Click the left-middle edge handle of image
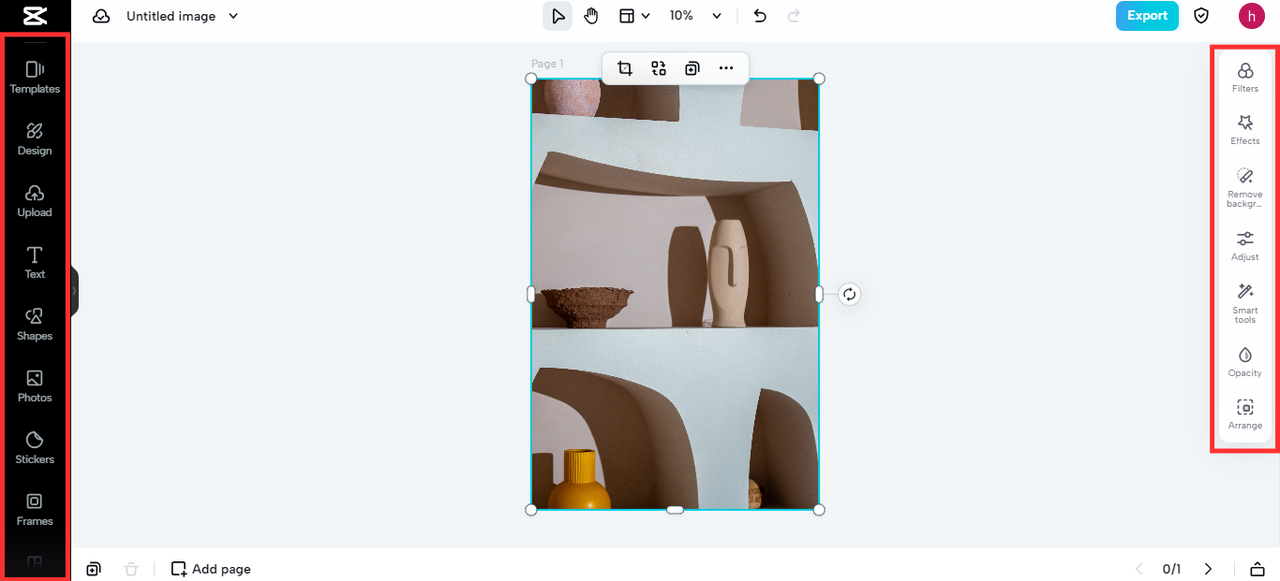The height and width of the screenshot is (581, 1280). pyautogui.click(x=531, y=294)
